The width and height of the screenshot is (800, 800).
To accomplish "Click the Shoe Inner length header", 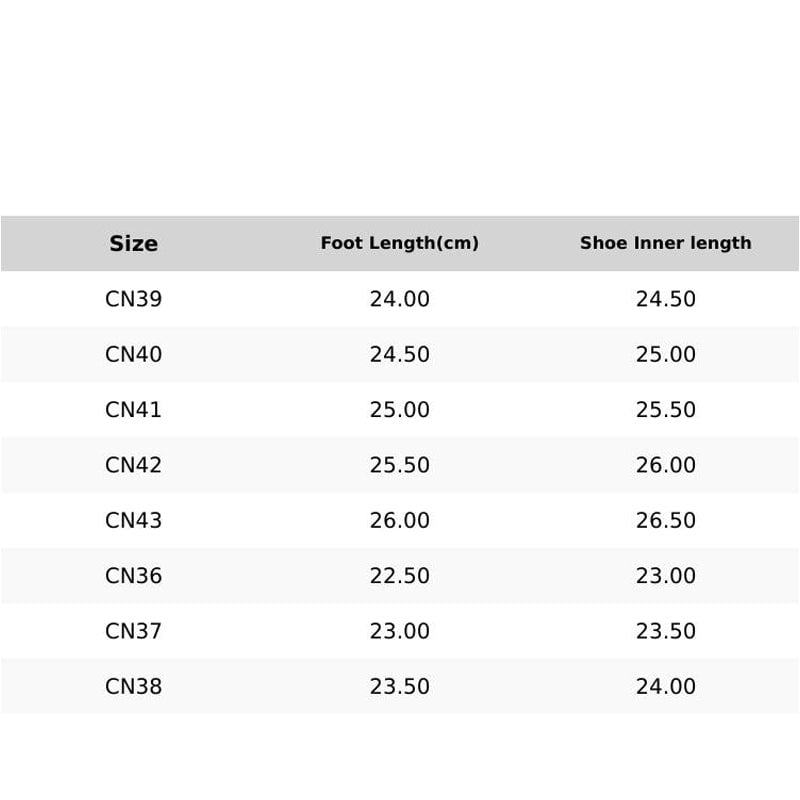I will tap(665, 243).
